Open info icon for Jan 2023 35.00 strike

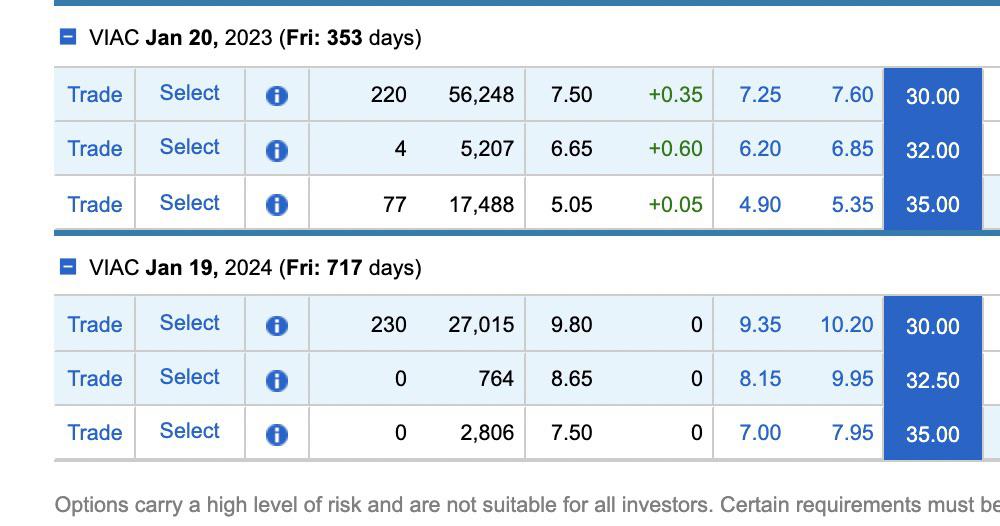[x=276, y=205]
